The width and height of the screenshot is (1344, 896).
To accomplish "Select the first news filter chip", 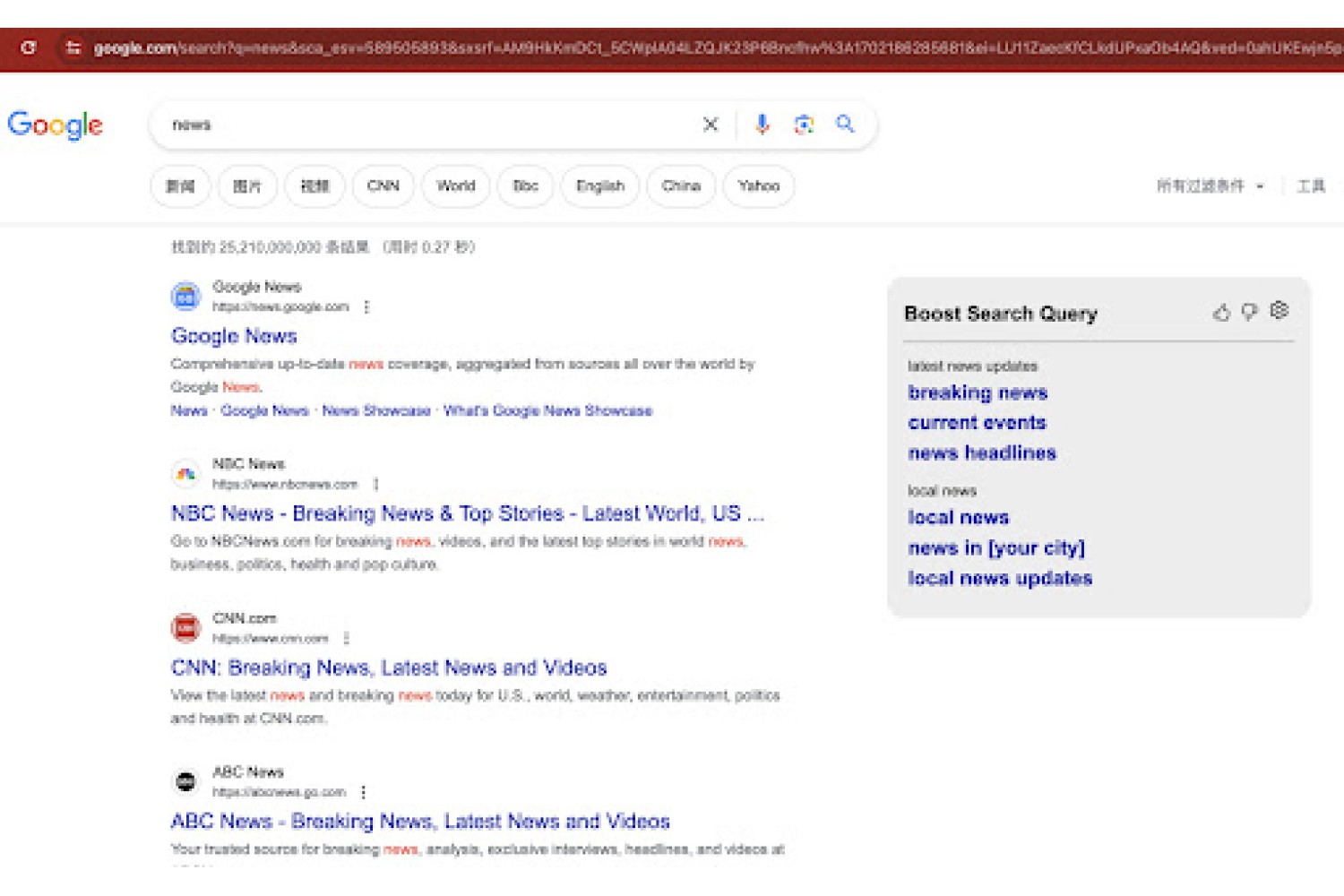I will click(180, 186).
